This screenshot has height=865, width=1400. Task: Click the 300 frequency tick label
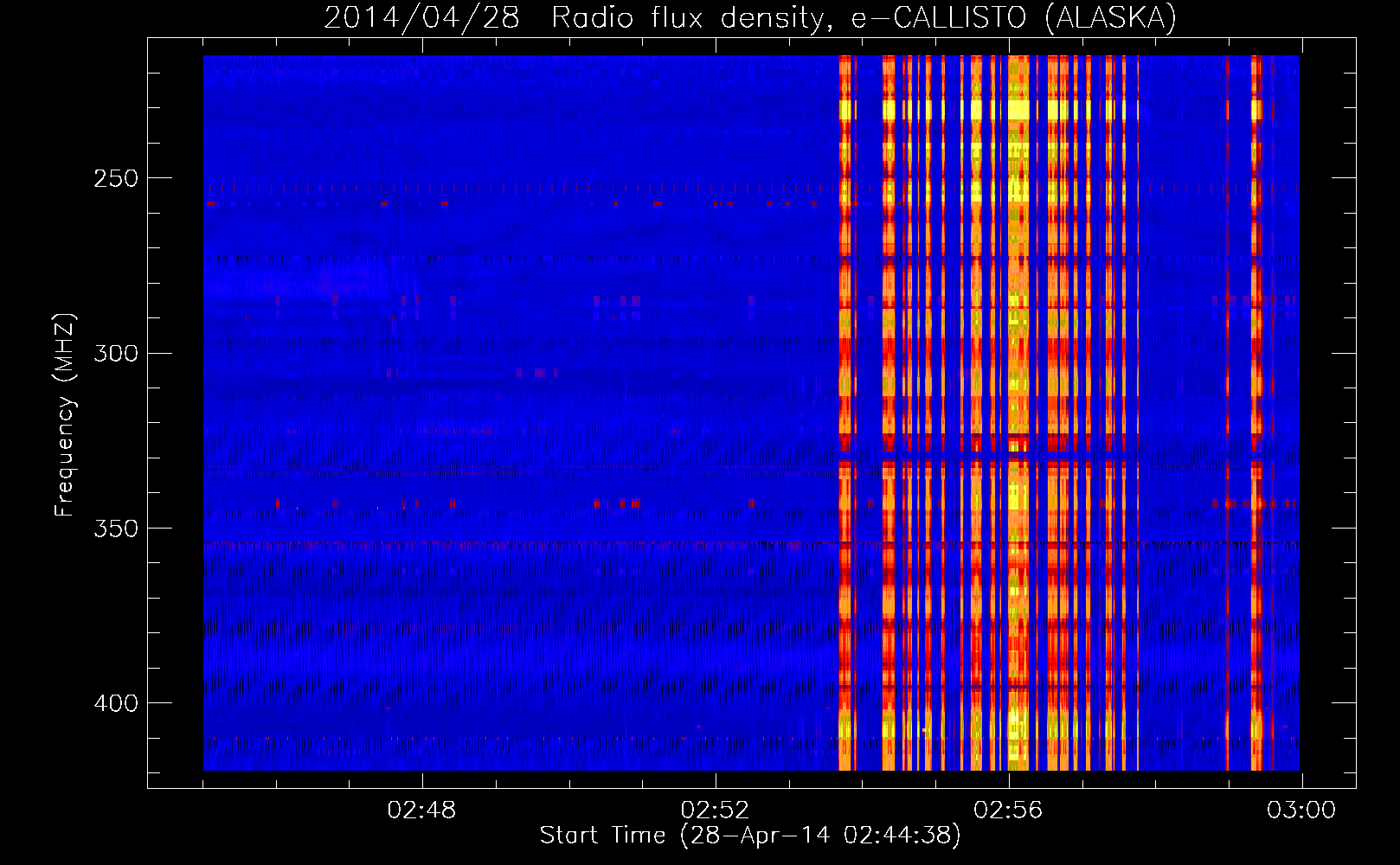116,353
